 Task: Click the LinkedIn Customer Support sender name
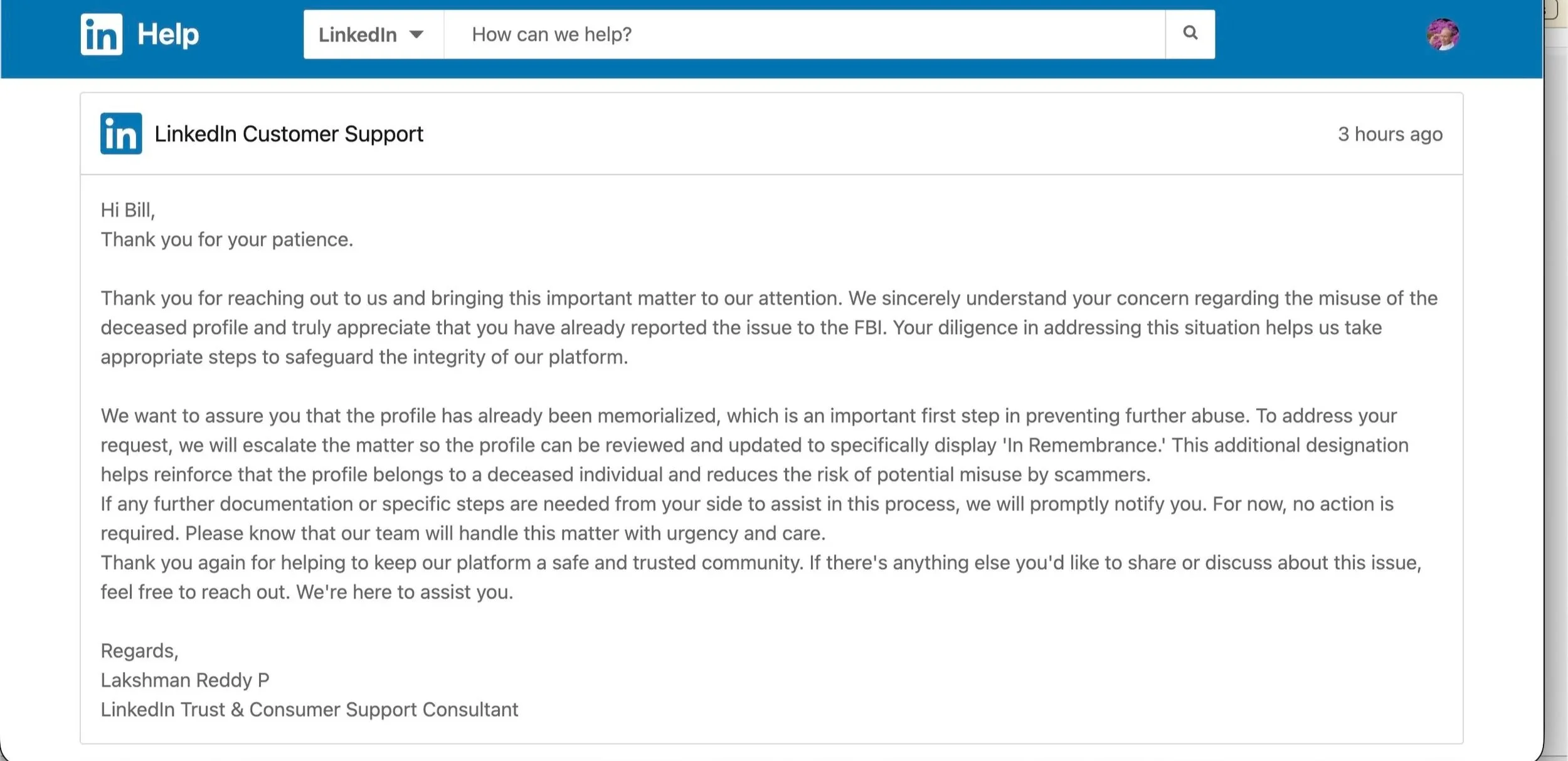click(x=289, y=134)
